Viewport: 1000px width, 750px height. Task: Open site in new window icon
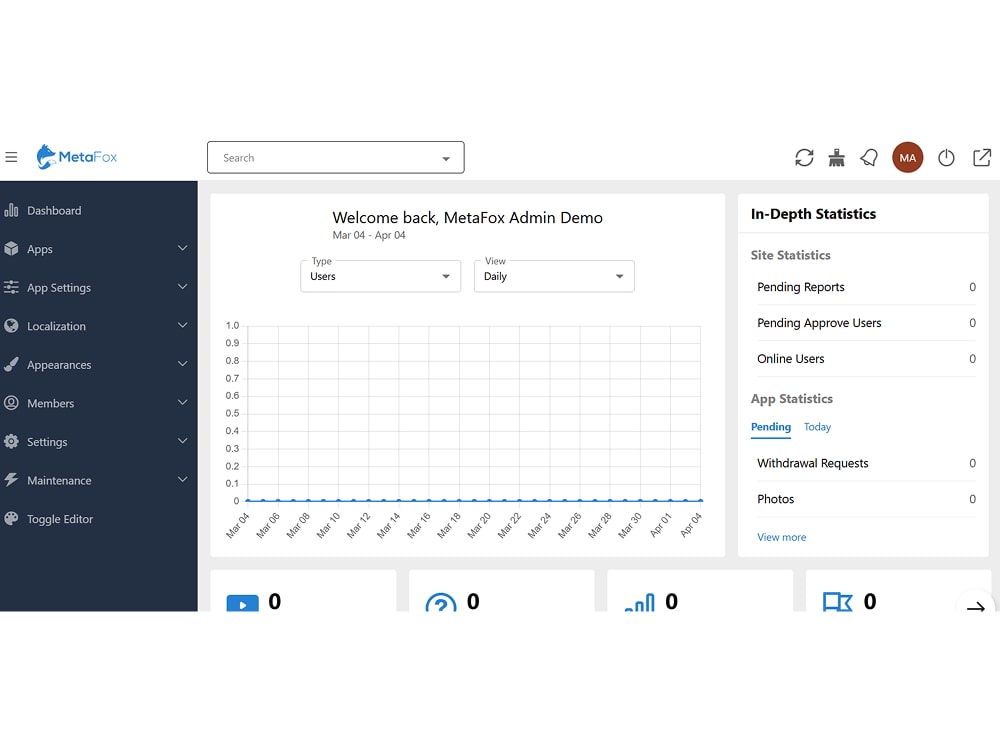(x=982, y=158)
